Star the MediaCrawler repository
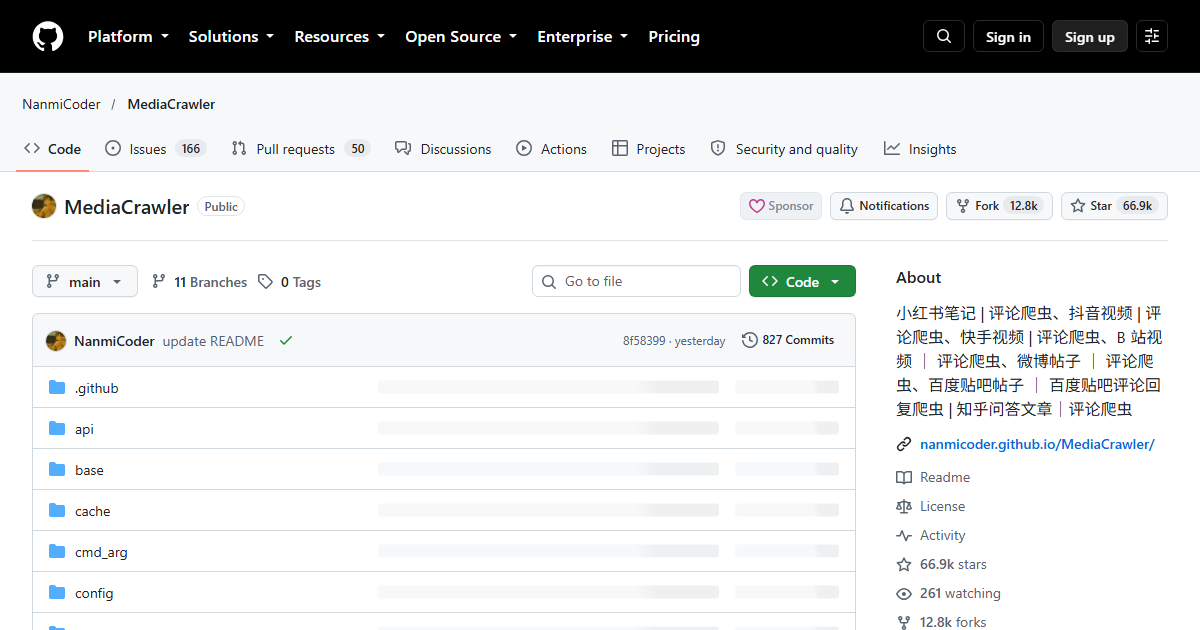 (1114, 206)
